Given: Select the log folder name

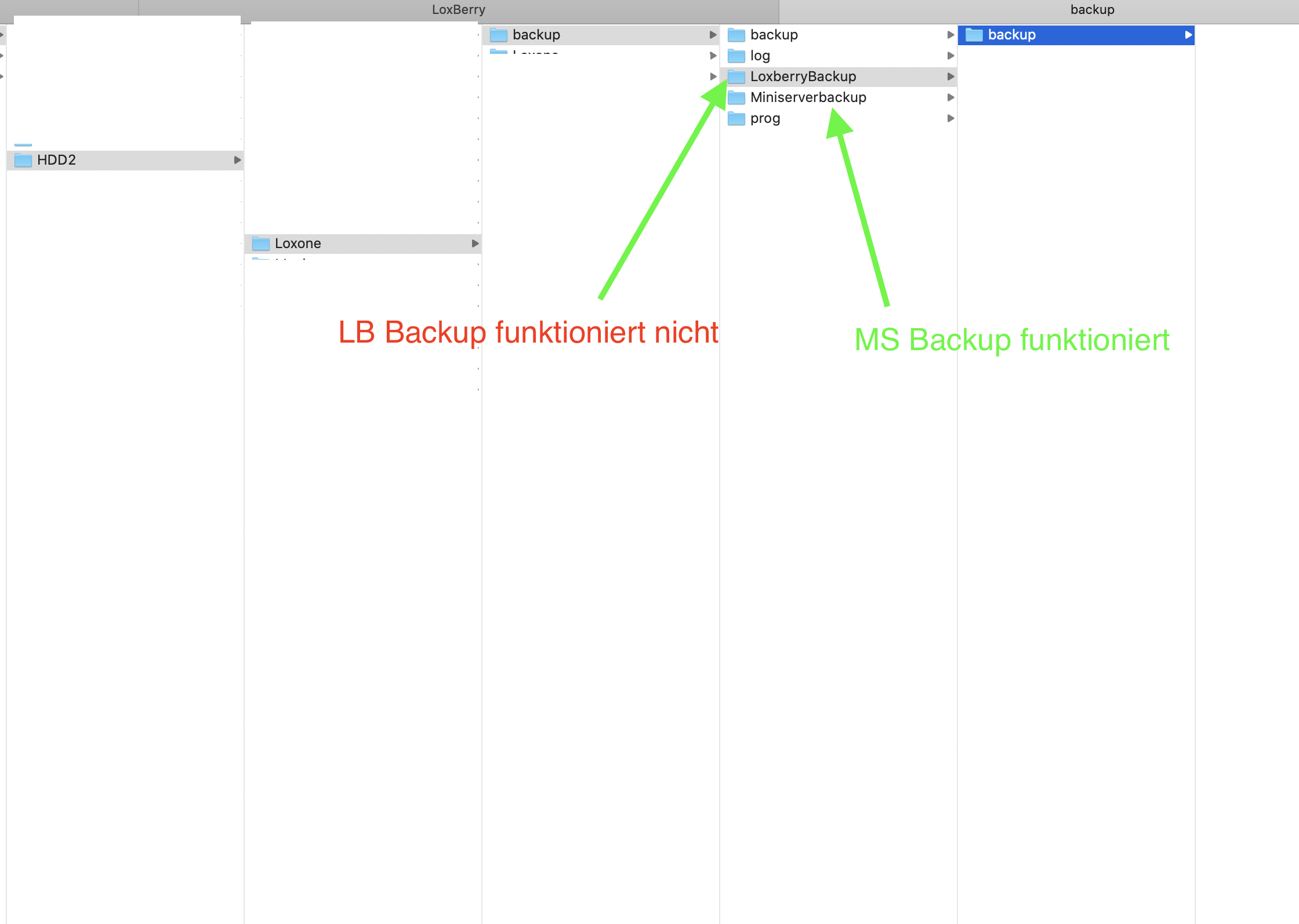Looking at the screenshot, I should (760, 56).
